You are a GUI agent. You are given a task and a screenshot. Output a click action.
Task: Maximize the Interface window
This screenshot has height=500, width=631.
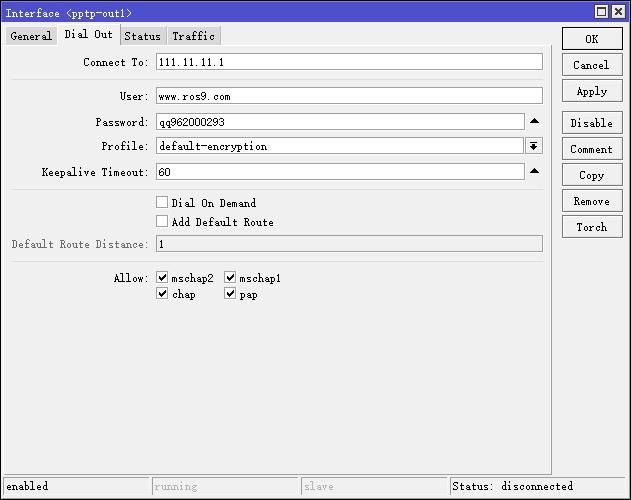pyautogui.click(x=601, y=12)
